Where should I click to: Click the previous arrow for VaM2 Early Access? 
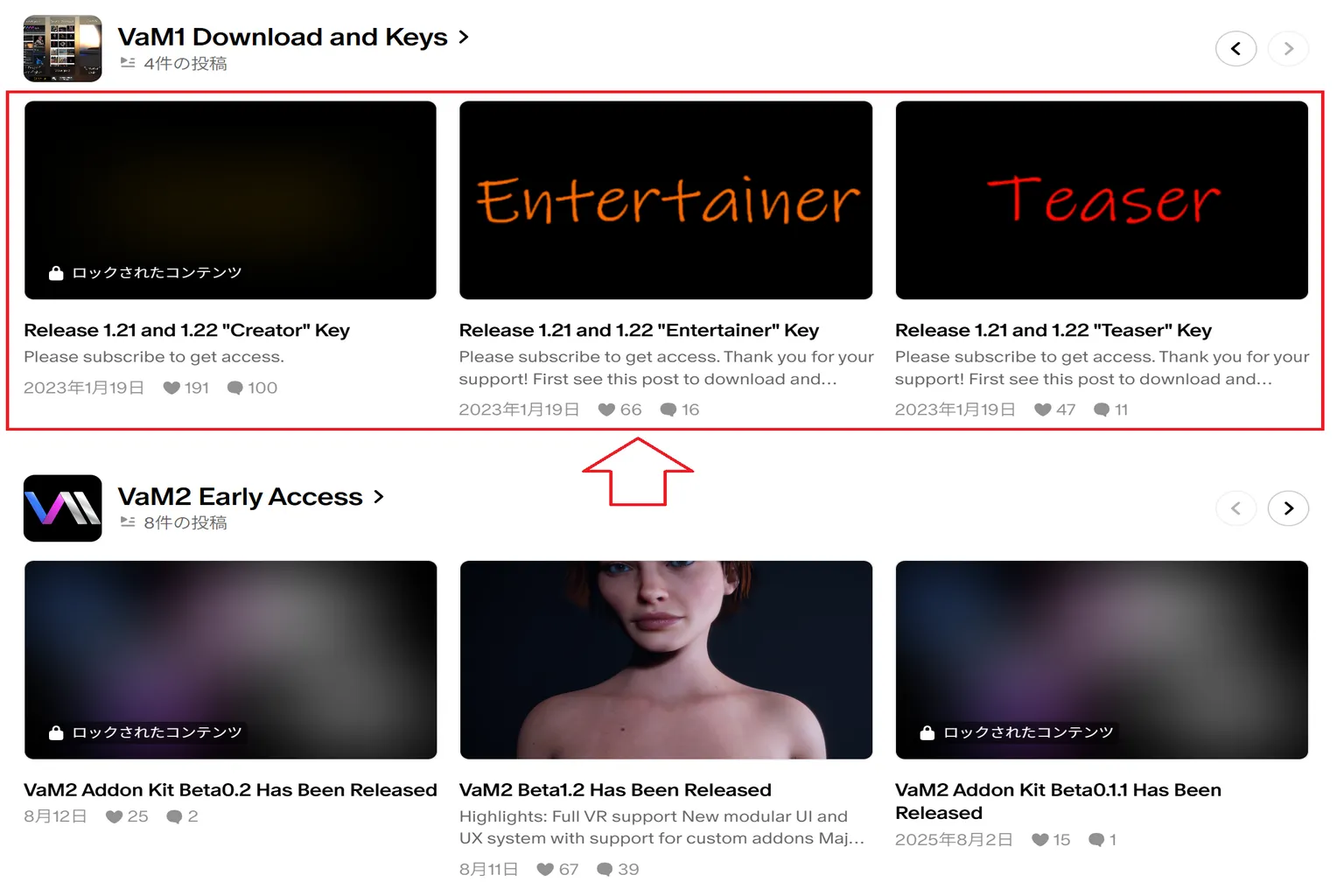click(1235, 508)
